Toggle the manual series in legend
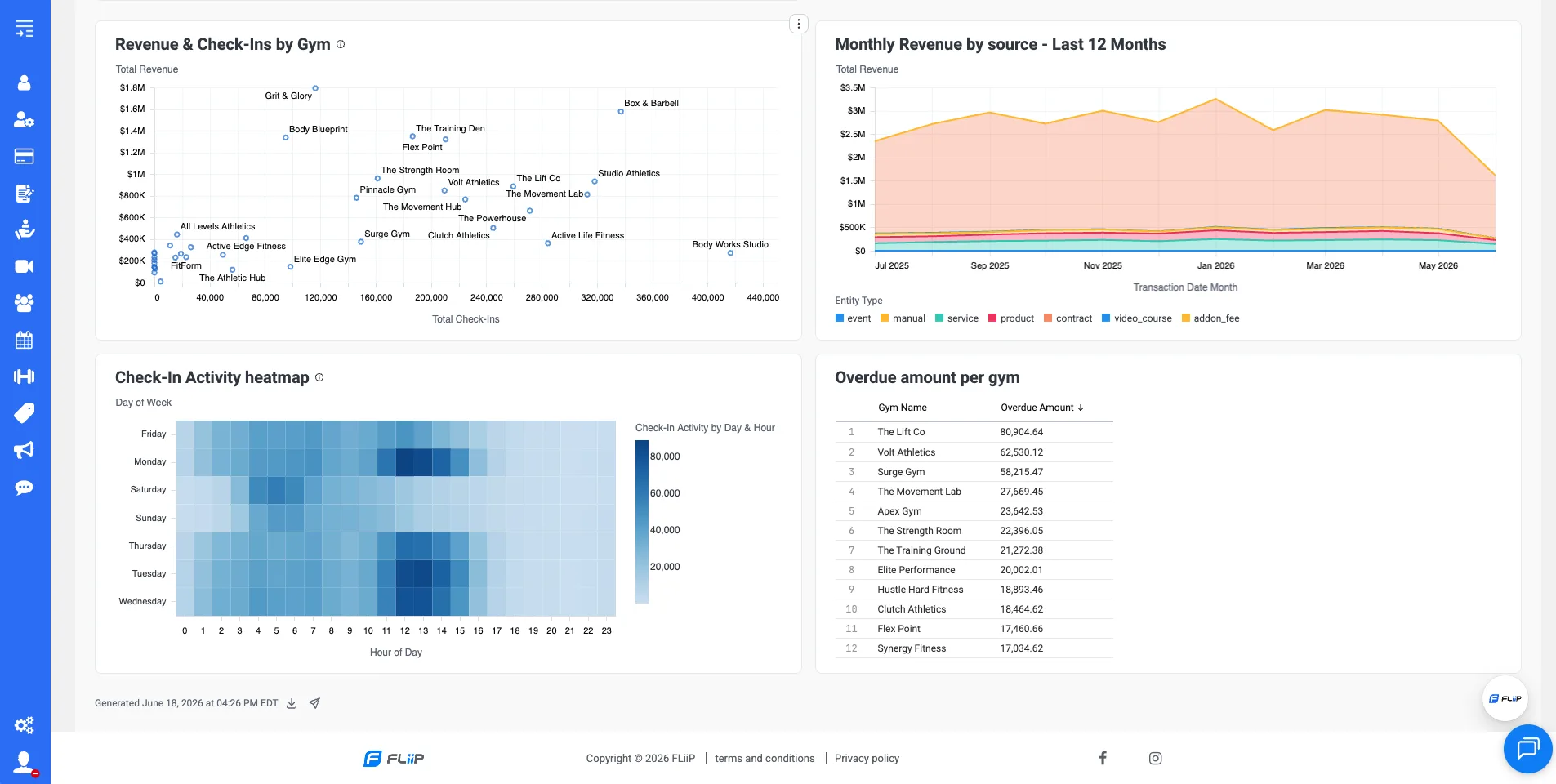 903,318
